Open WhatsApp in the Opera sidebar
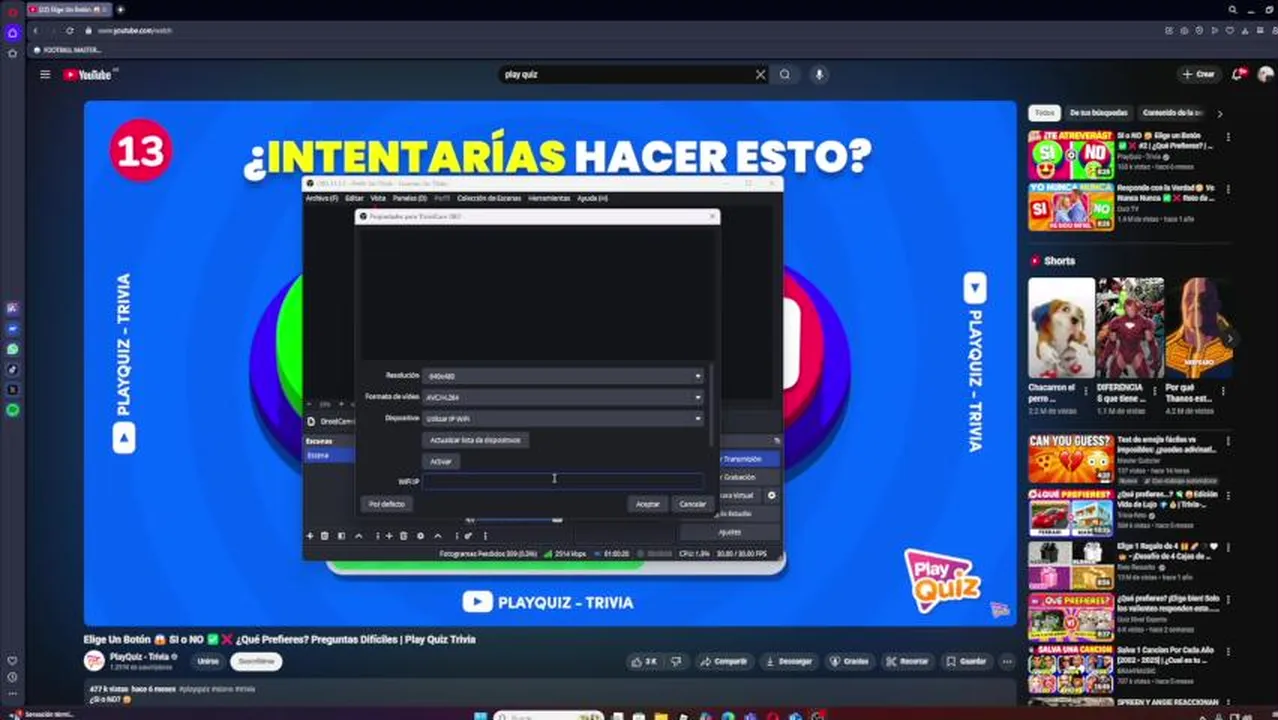1278x720 pixels. (x=12, y=349)
